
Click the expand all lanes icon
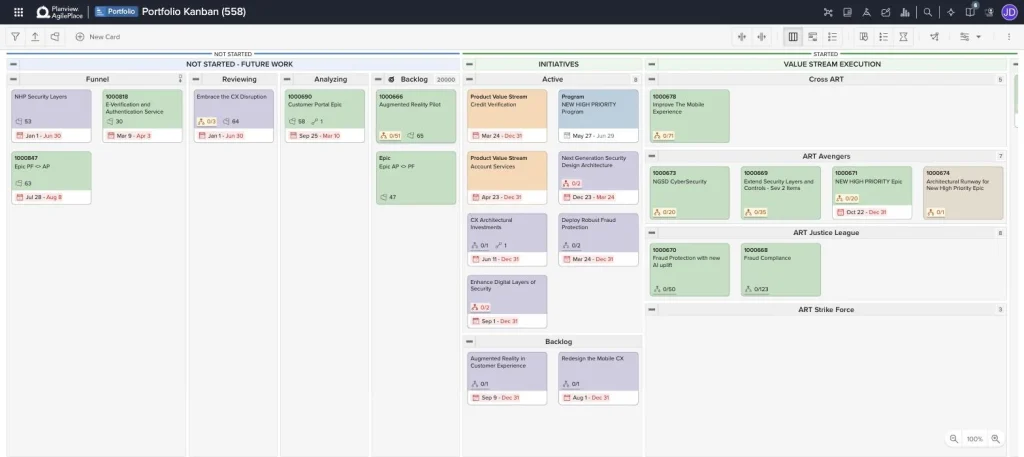tap(761, 37)
